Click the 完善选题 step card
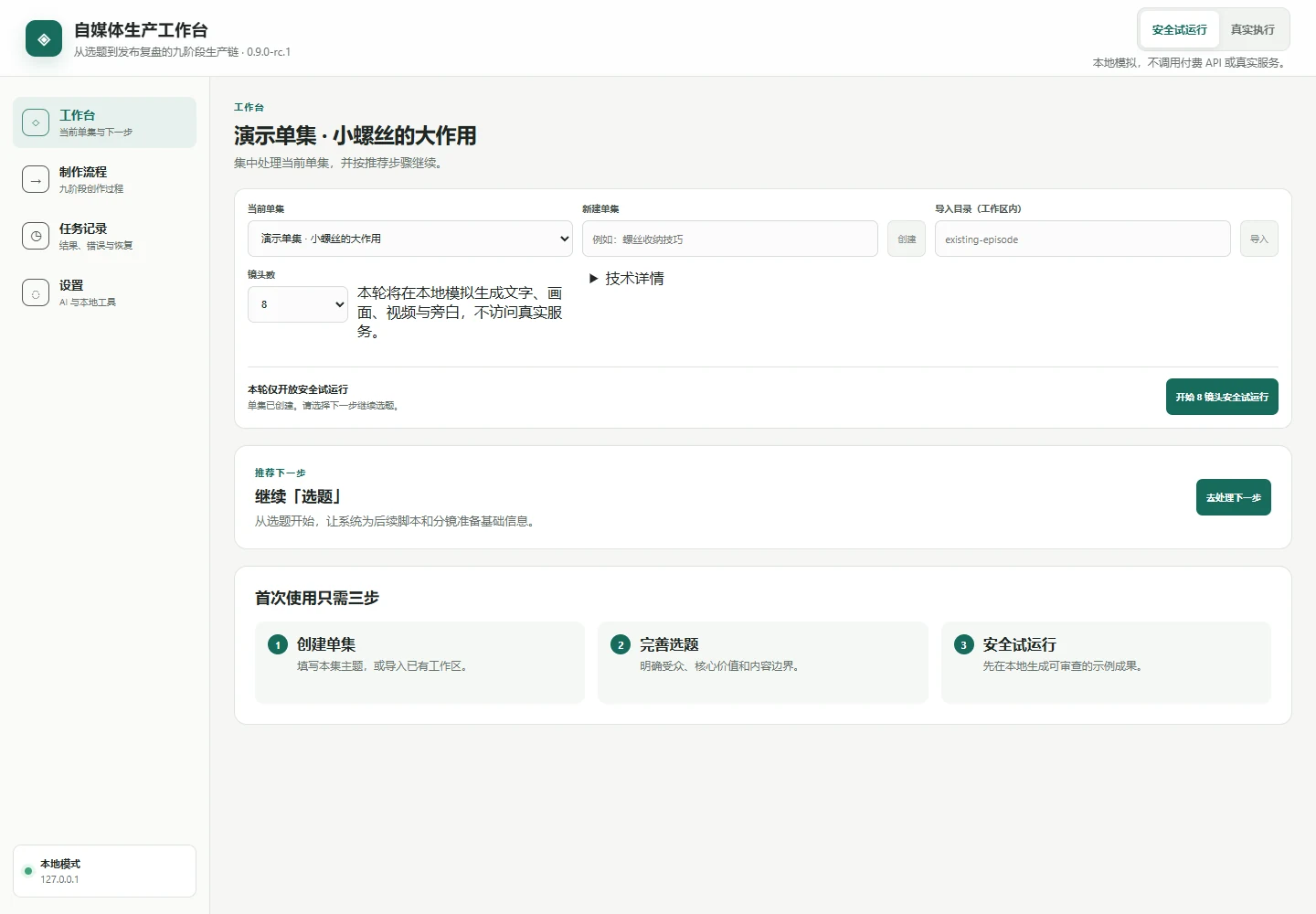1316x914 pixels. click(x=763, y=663)
